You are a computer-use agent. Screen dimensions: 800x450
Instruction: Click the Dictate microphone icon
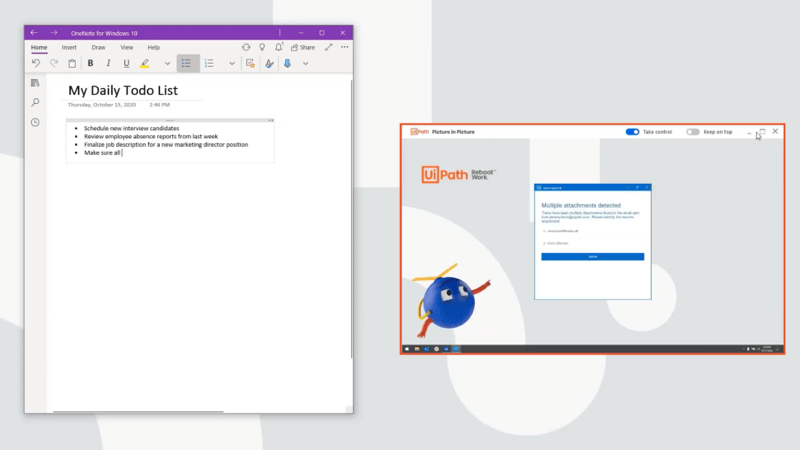pos(287,63)
